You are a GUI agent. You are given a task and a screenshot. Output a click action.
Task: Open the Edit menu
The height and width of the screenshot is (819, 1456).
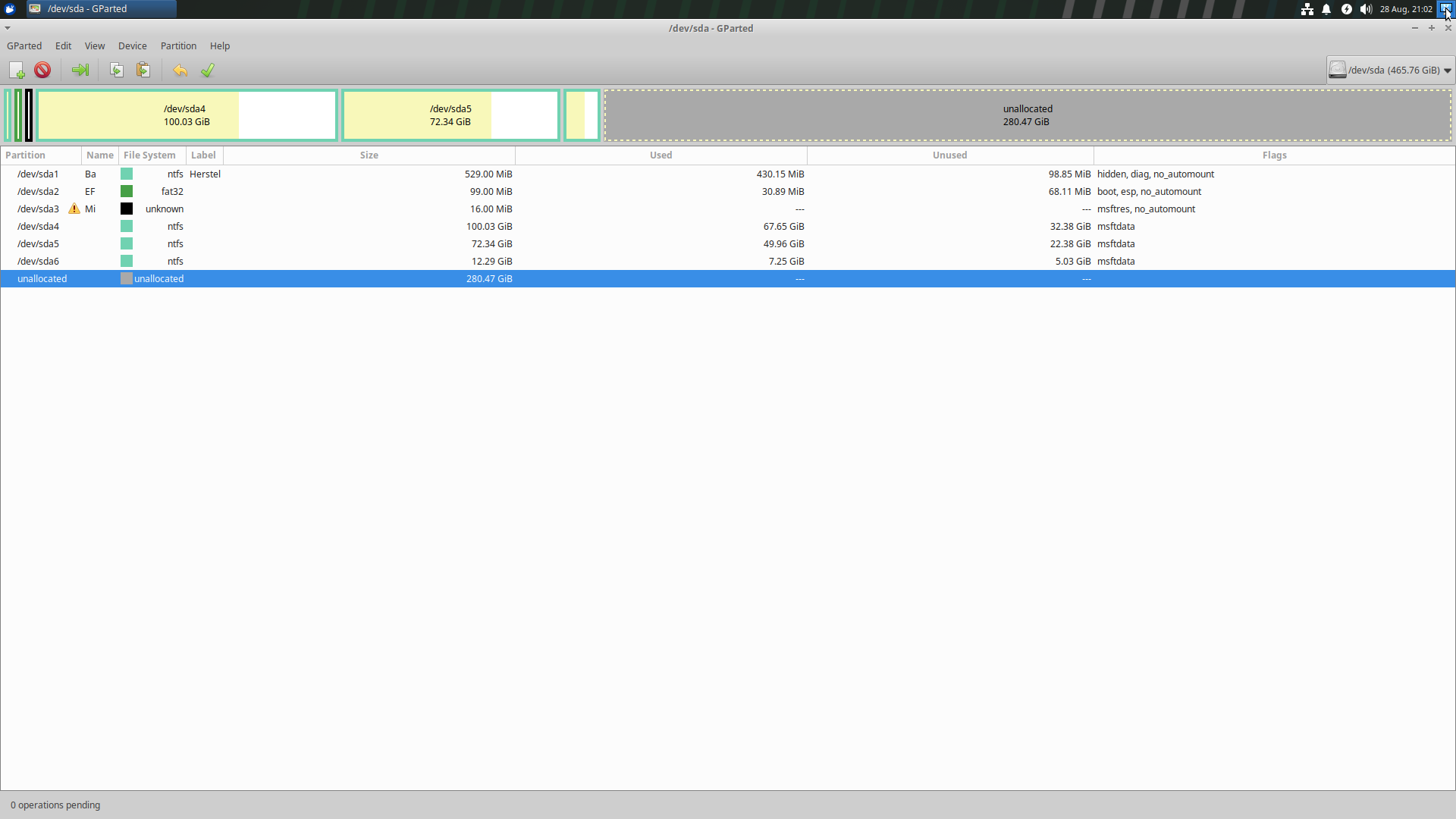pos(64,46)
